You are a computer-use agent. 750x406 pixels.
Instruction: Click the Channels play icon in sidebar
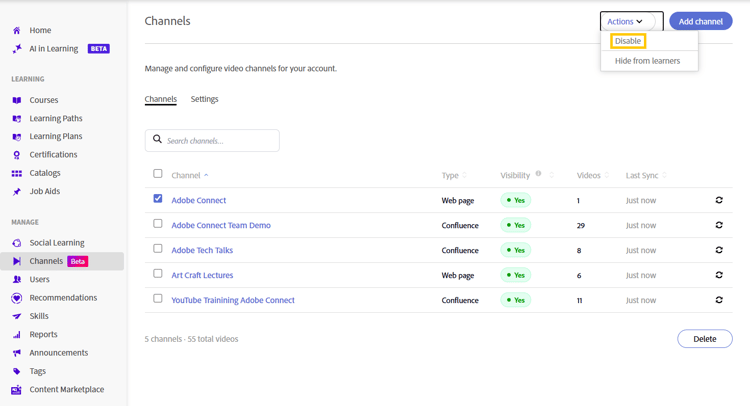tap(17, 261)
